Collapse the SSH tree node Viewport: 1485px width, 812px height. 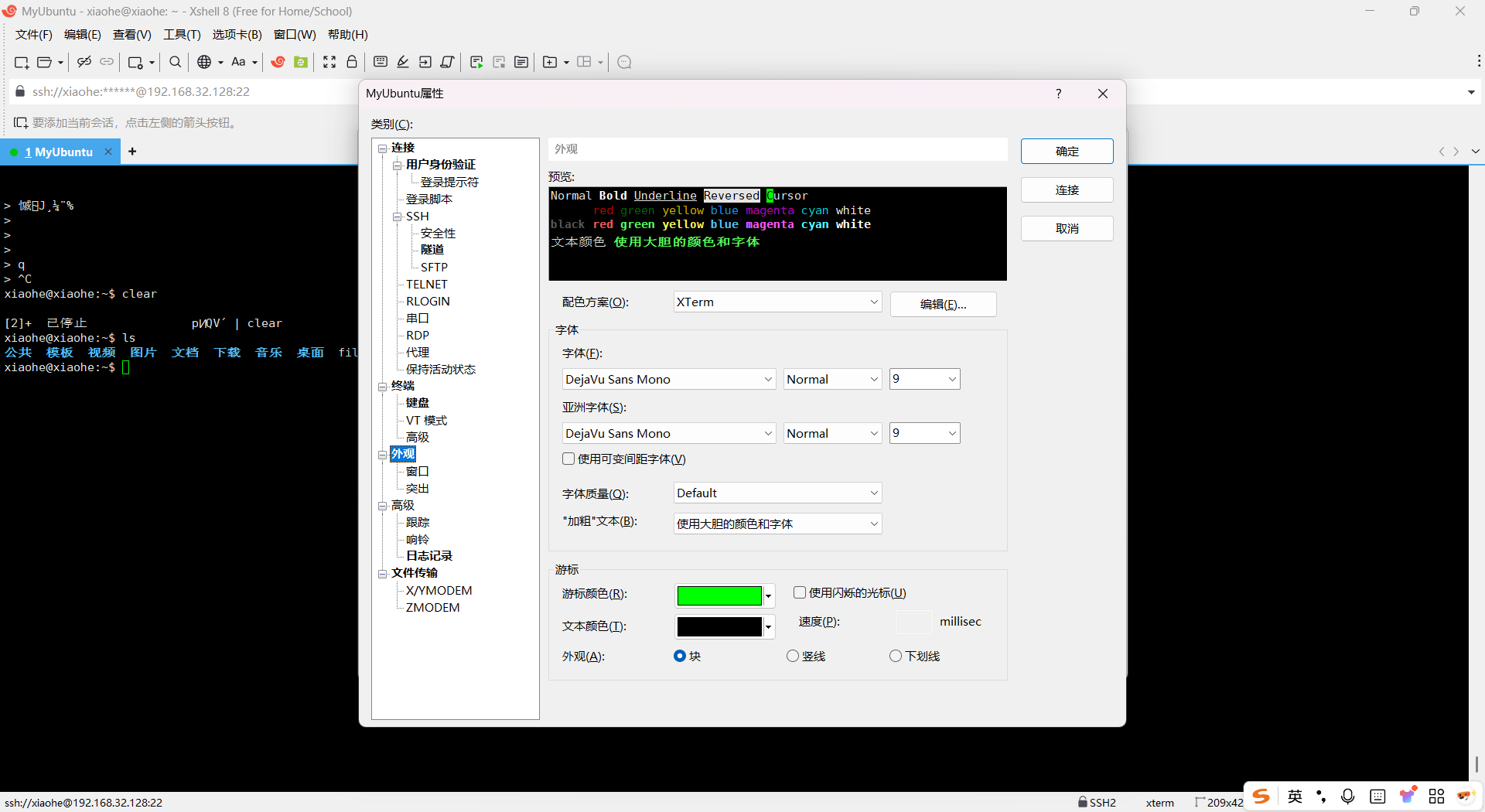click(x=398, y=217)
